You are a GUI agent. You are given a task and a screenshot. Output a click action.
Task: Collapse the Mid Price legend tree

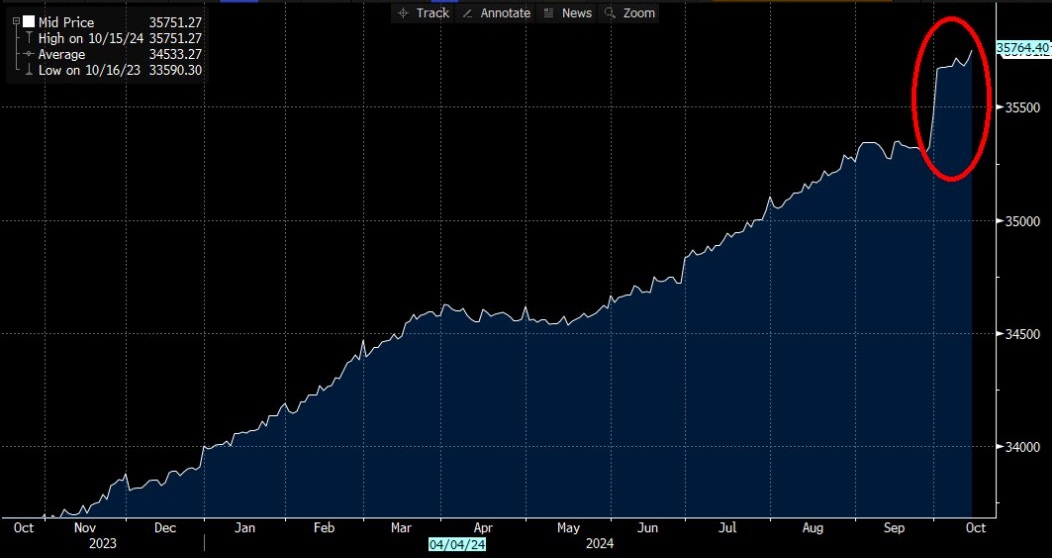point(16,22)
